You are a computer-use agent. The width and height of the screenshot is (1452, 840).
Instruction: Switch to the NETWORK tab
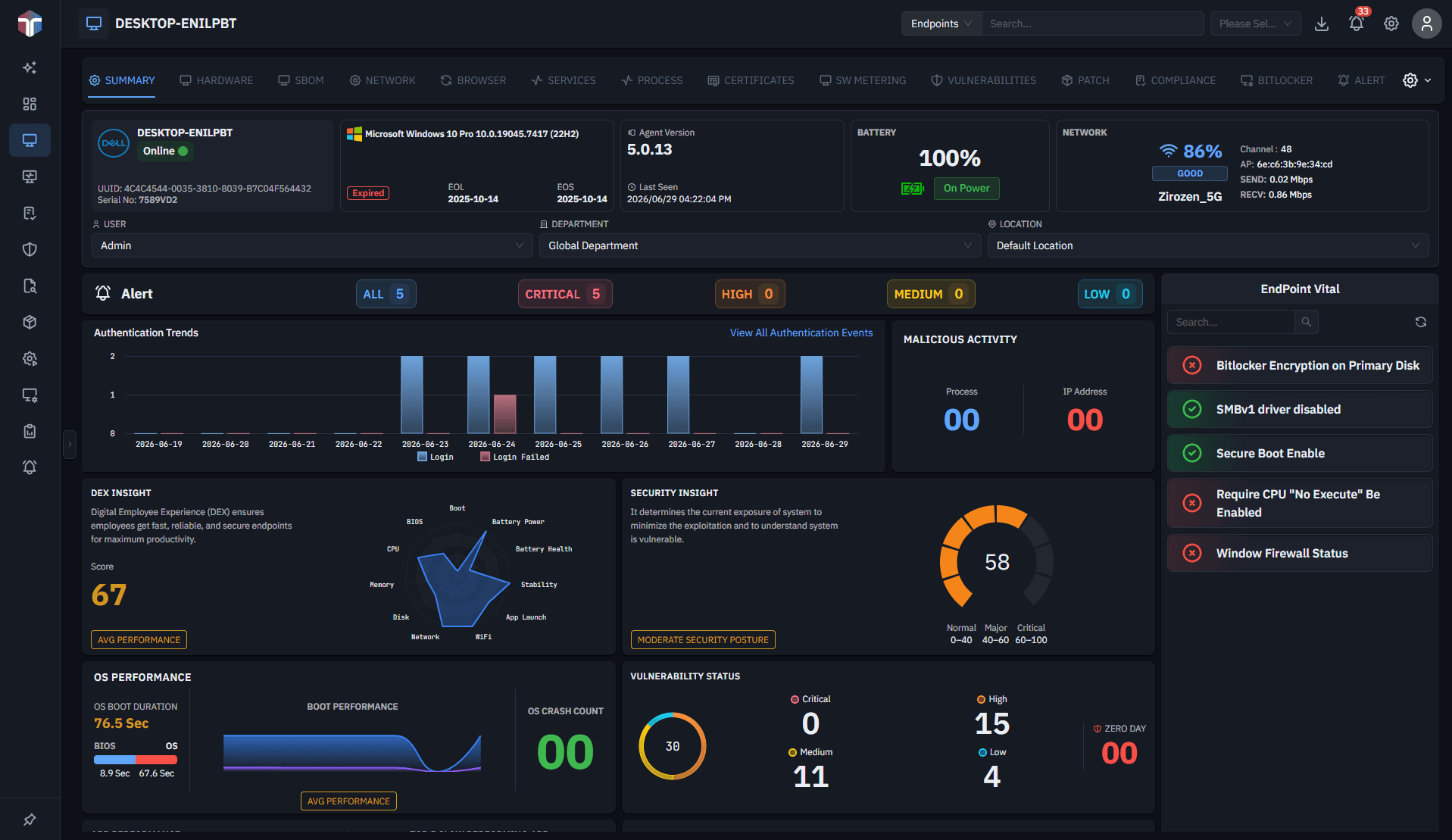click(383, 80)
